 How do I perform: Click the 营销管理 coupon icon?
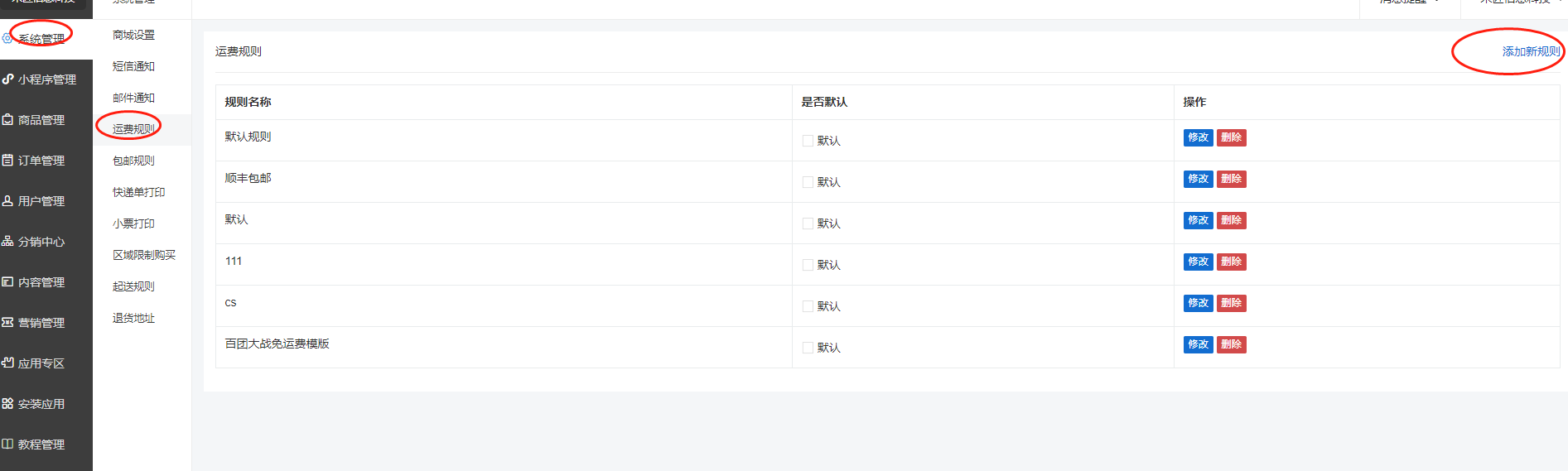point(7,322)
